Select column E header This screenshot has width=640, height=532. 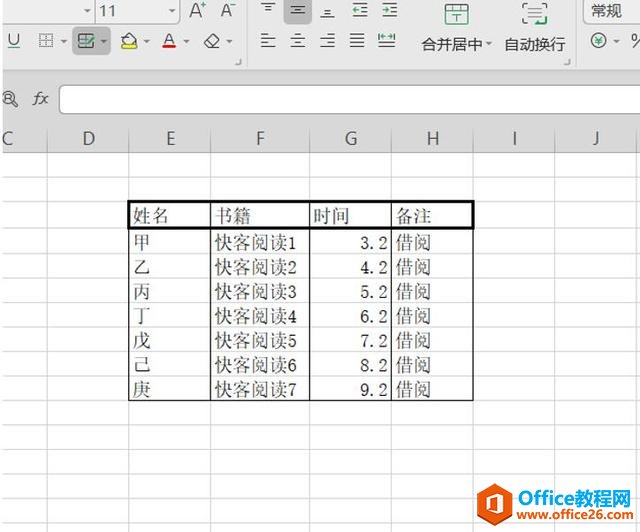tap(170, 139)
